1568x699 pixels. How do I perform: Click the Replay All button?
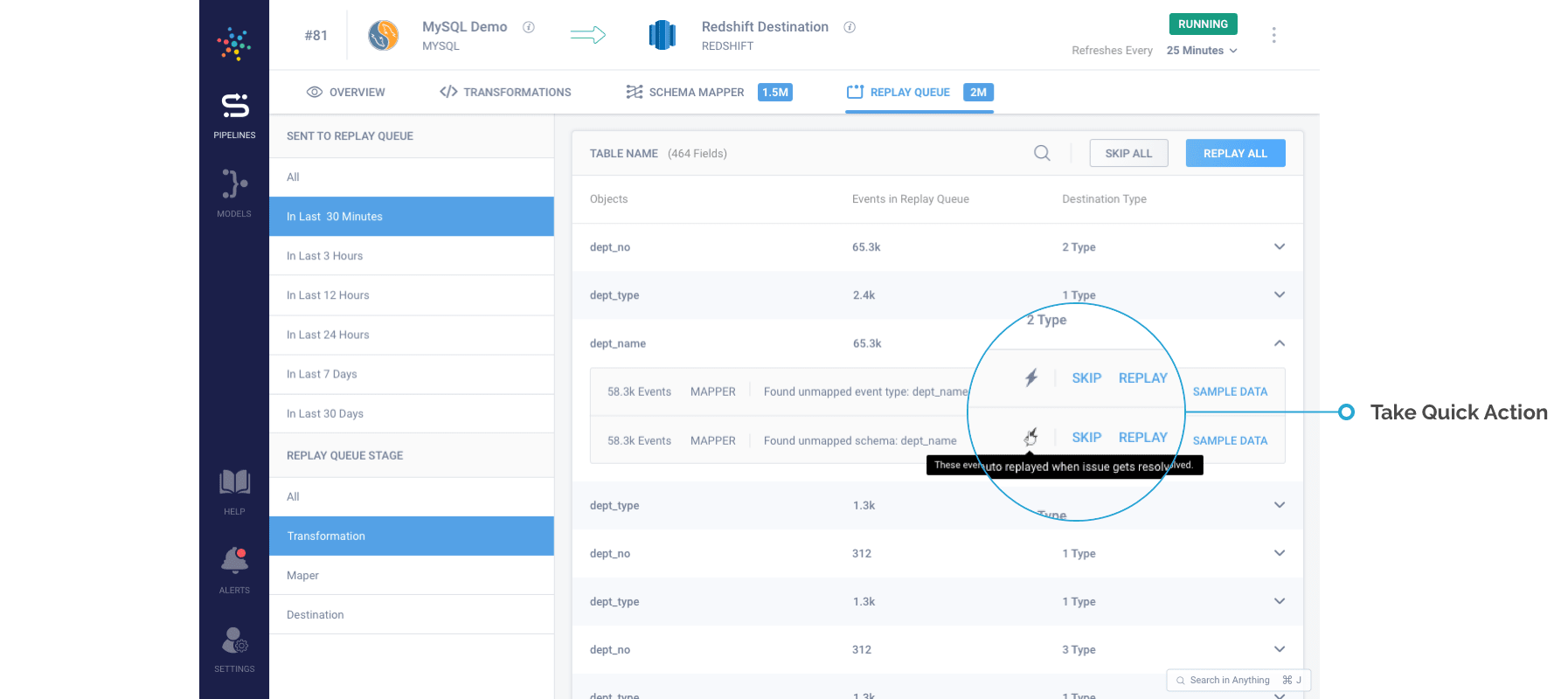click(x=1235, y=153)
